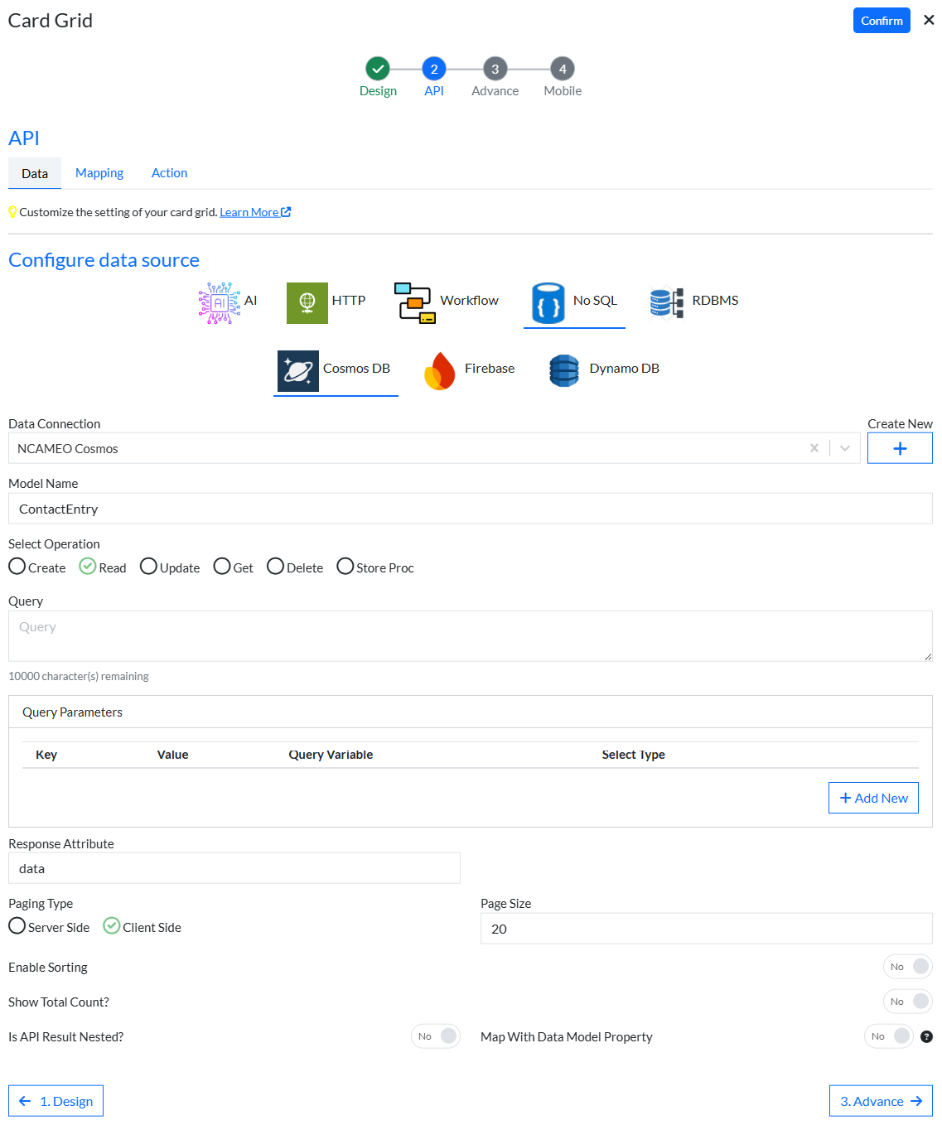The image size is (942, 1125).
Task: Switch to the Mapping tab
Action: point(99,173)
